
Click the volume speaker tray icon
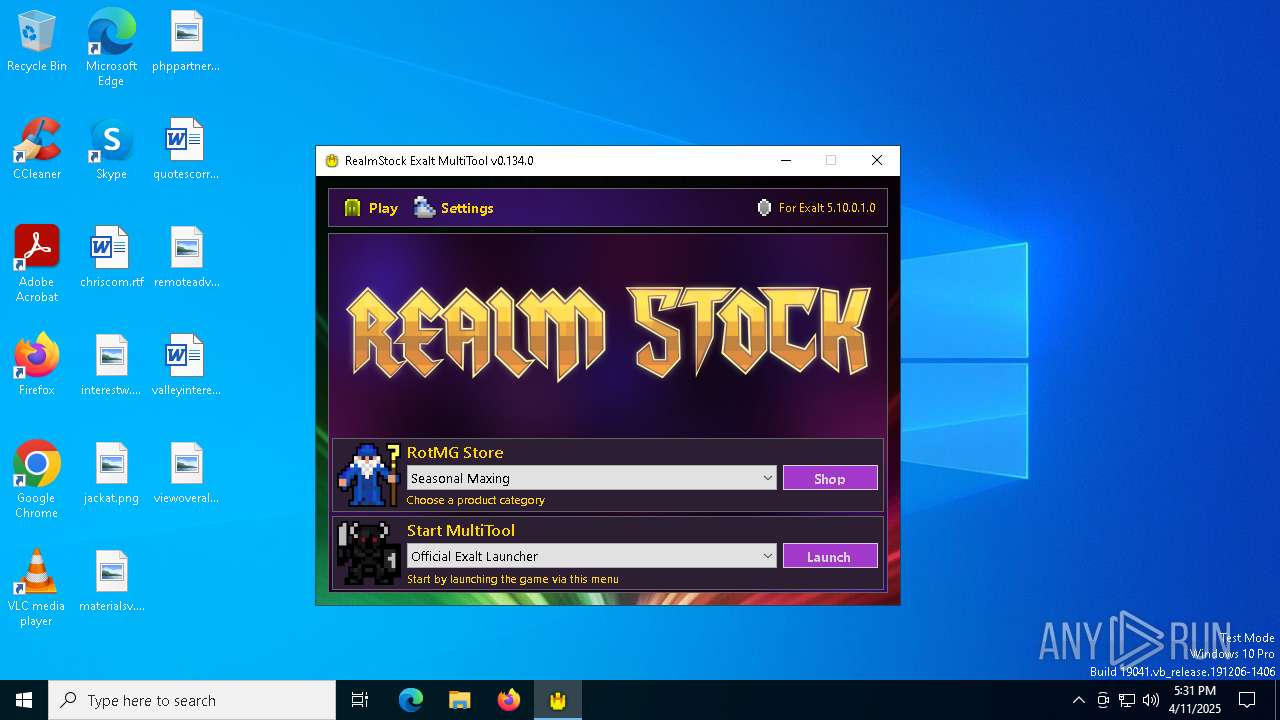[x=1151, y=700]
